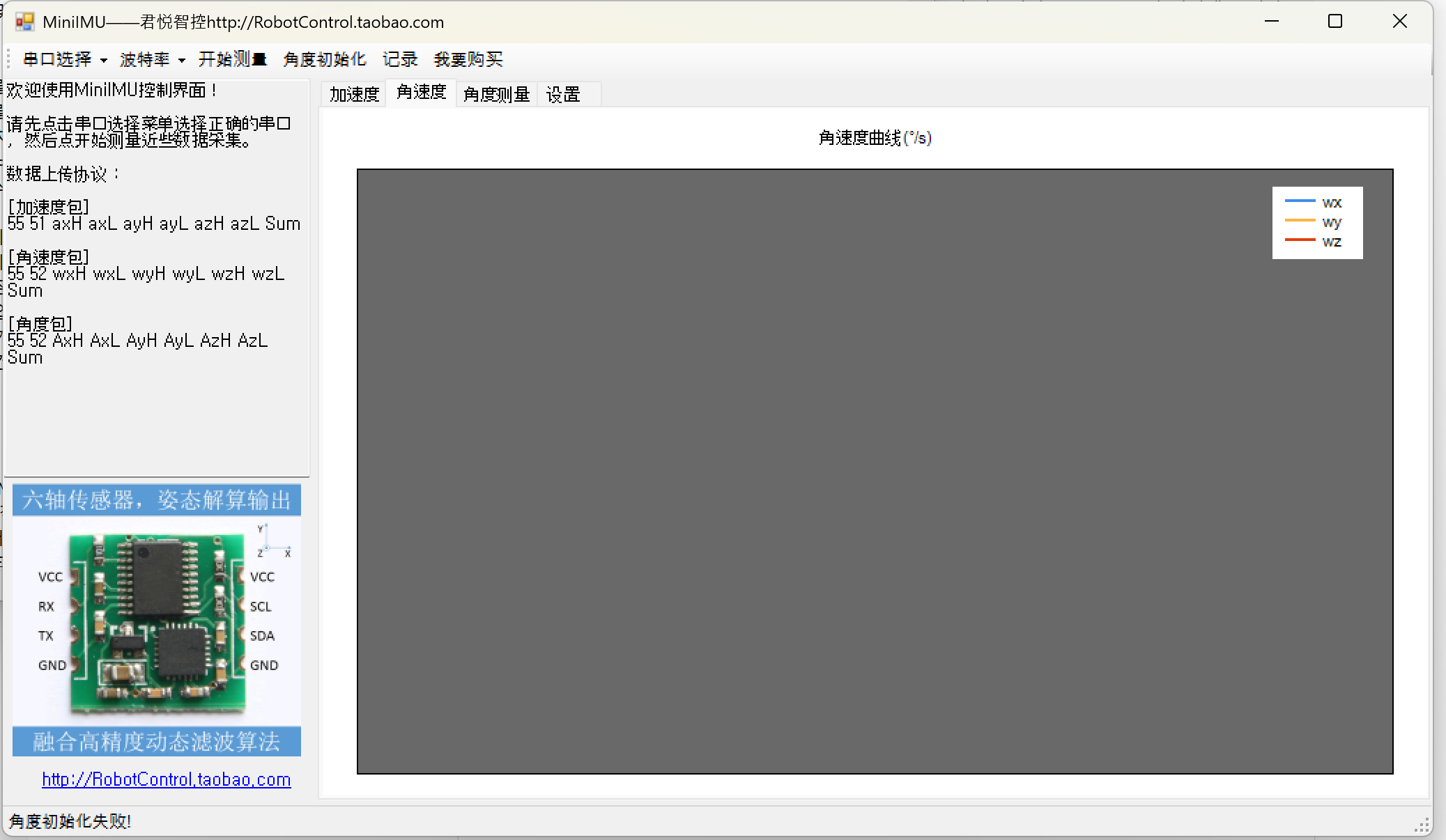
Task: Click the window resize grip at bottom-right
Action: pyautogui.click(x=1422, y=826)
